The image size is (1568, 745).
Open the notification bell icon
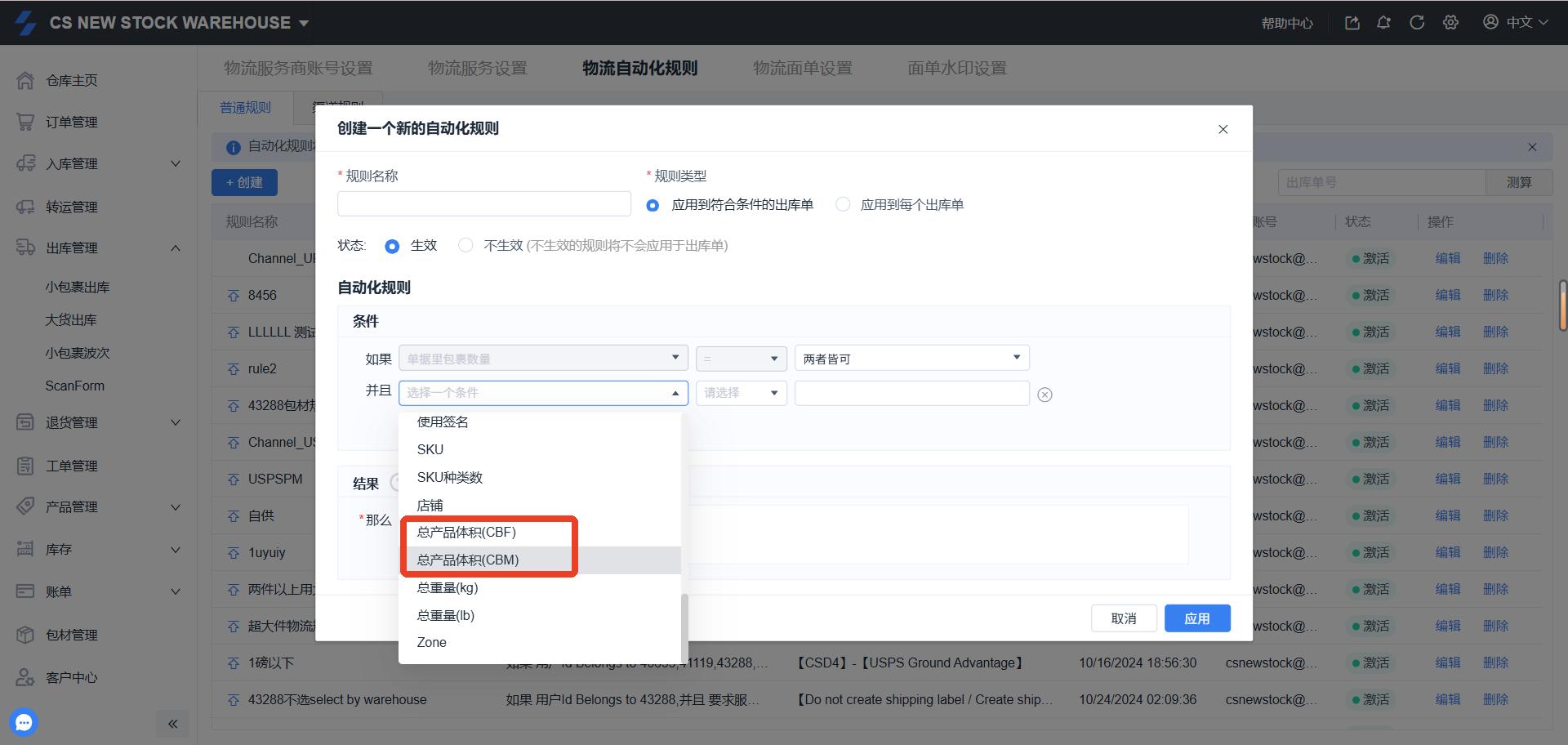coord(1383,23)
